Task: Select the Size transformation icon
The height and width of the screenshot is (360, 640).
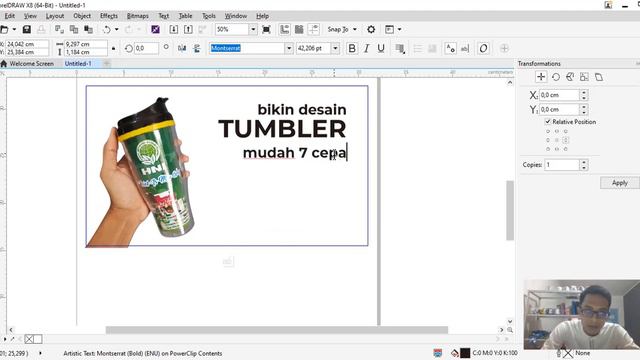Action: [x=584, y=77]
